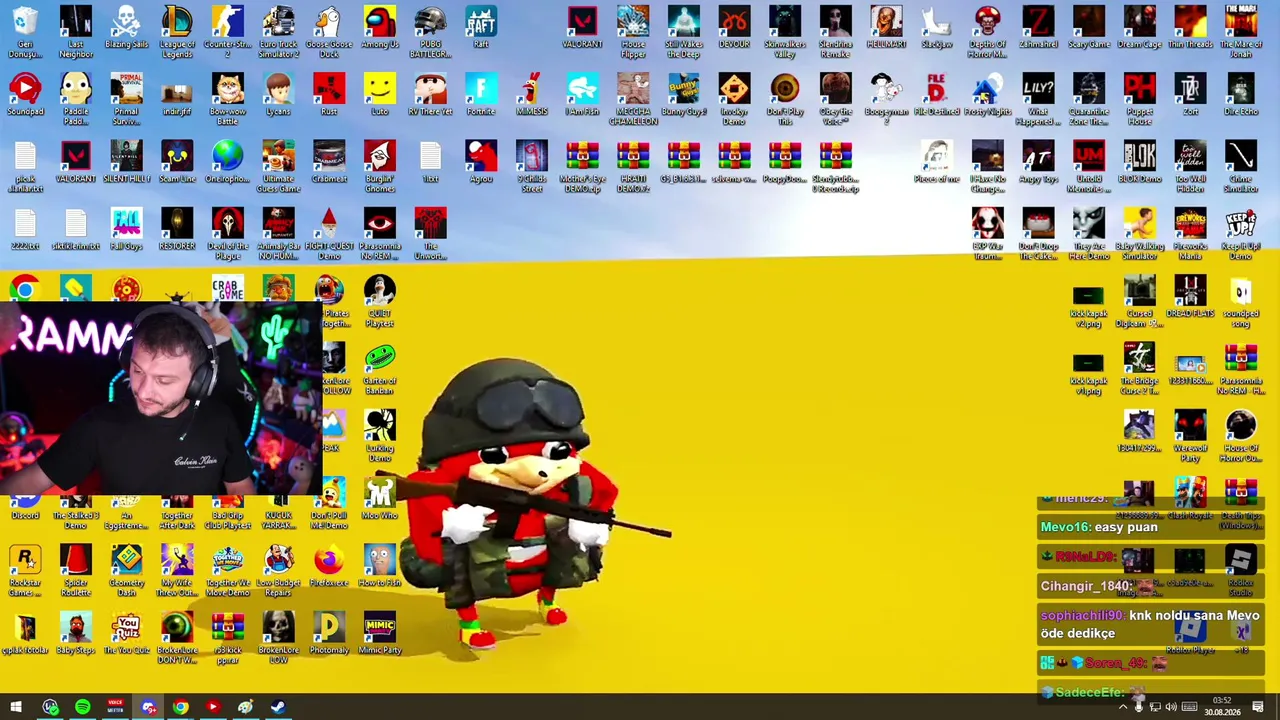
Task: Click the Bow-wow Battle shortcut
Action: 228,99
